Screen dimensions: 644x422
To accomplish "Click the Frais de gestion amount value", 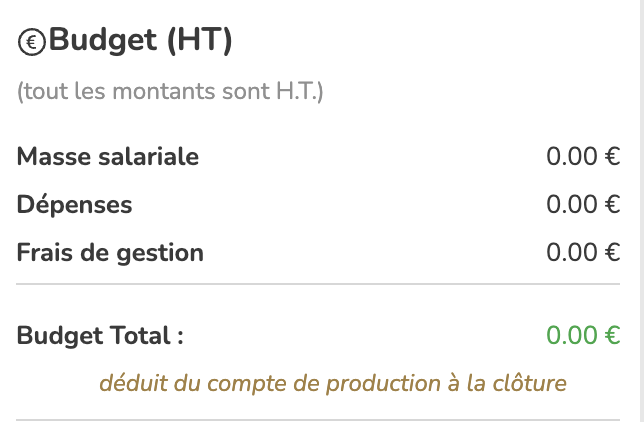I will (x=583, y=253).
